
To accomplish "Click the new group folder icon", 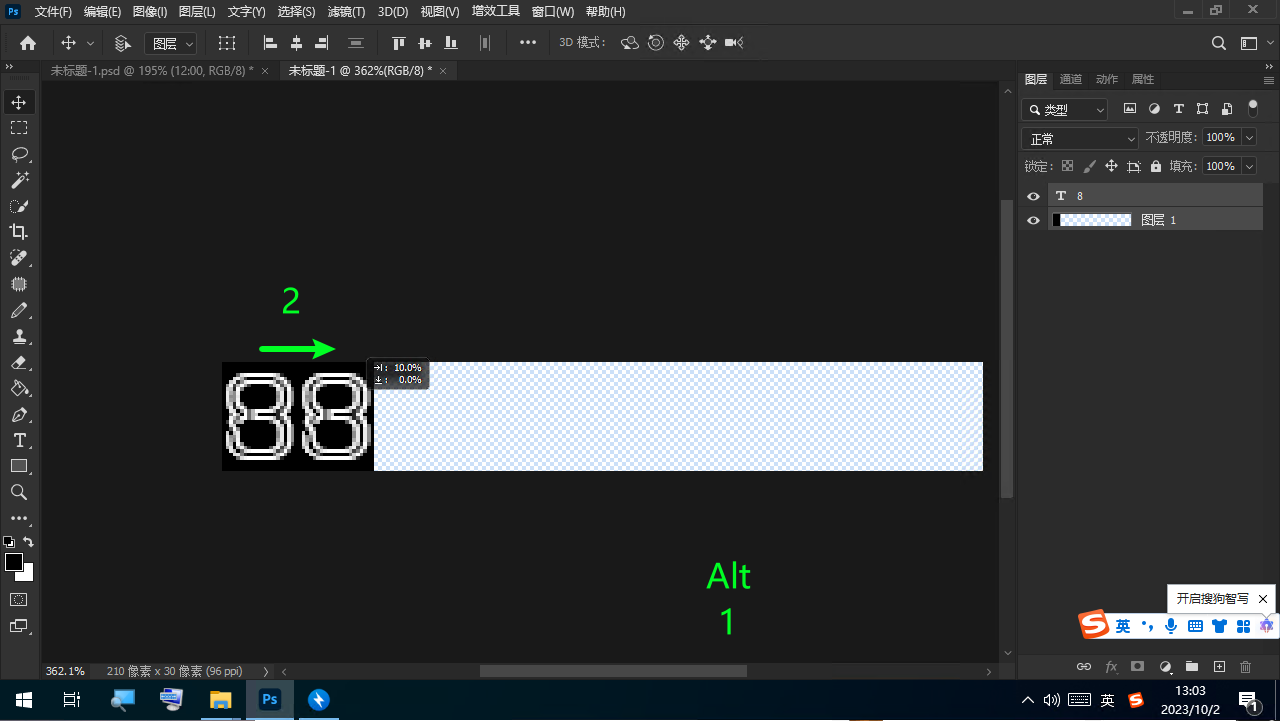I will [1192, 666].
